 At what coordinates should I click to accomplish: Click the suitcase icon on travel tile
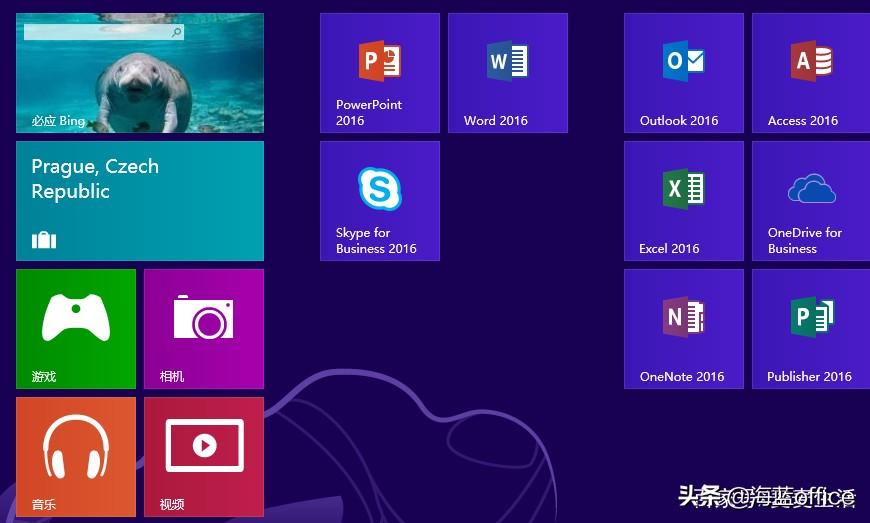44,240
